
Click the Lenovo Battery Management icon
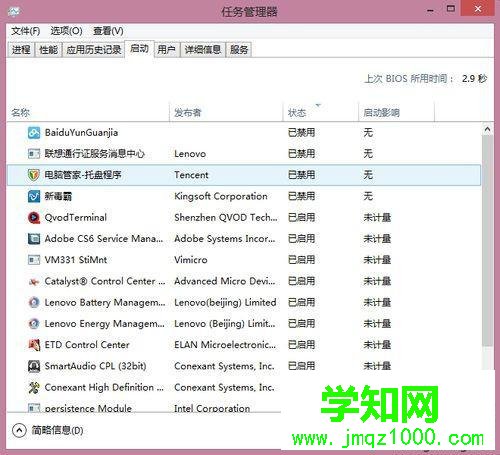[x=34, y=302]
